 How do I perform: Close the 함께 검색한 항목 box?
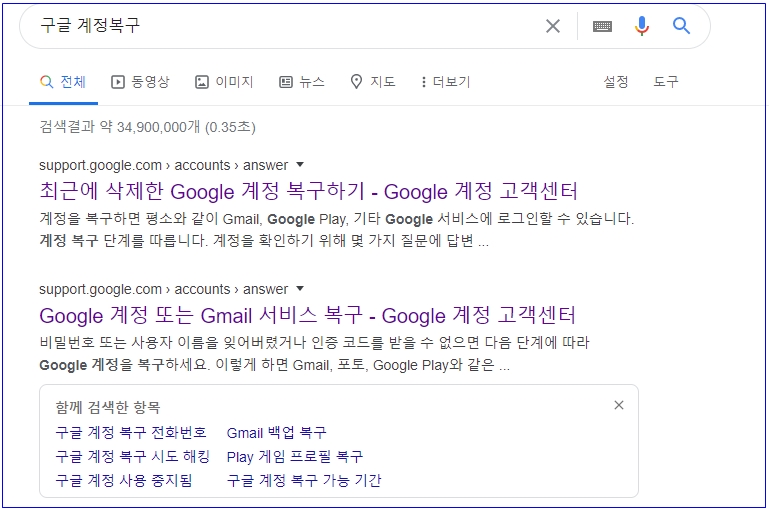tap(619, 405)
